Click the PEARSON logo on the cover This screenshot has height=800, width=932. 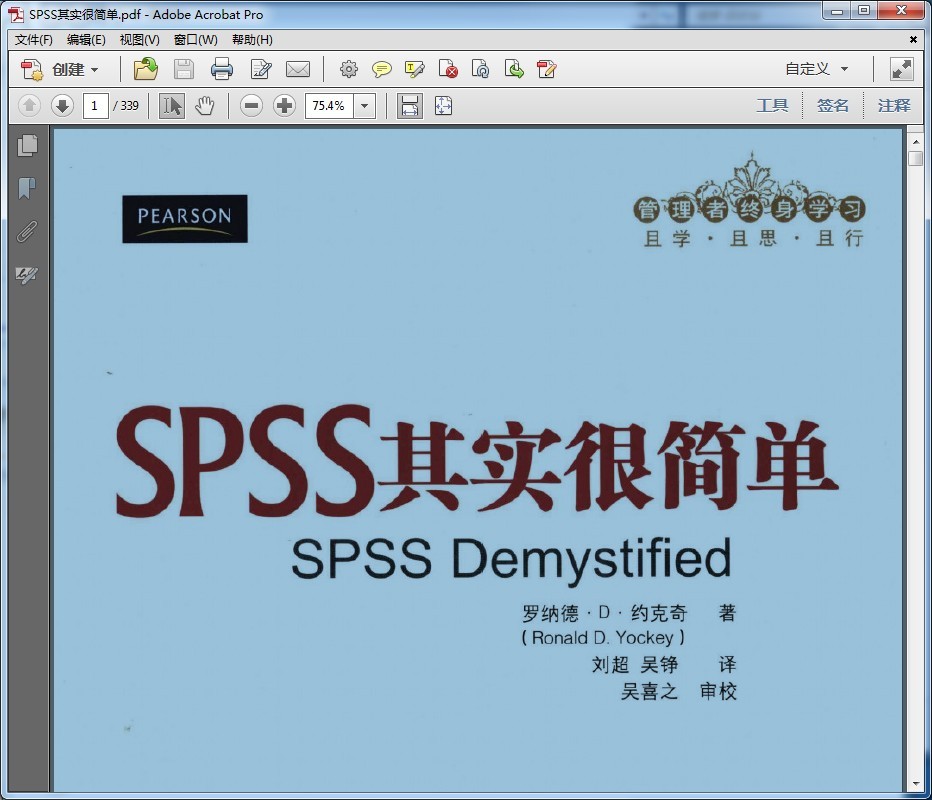[x=185, y=219]
